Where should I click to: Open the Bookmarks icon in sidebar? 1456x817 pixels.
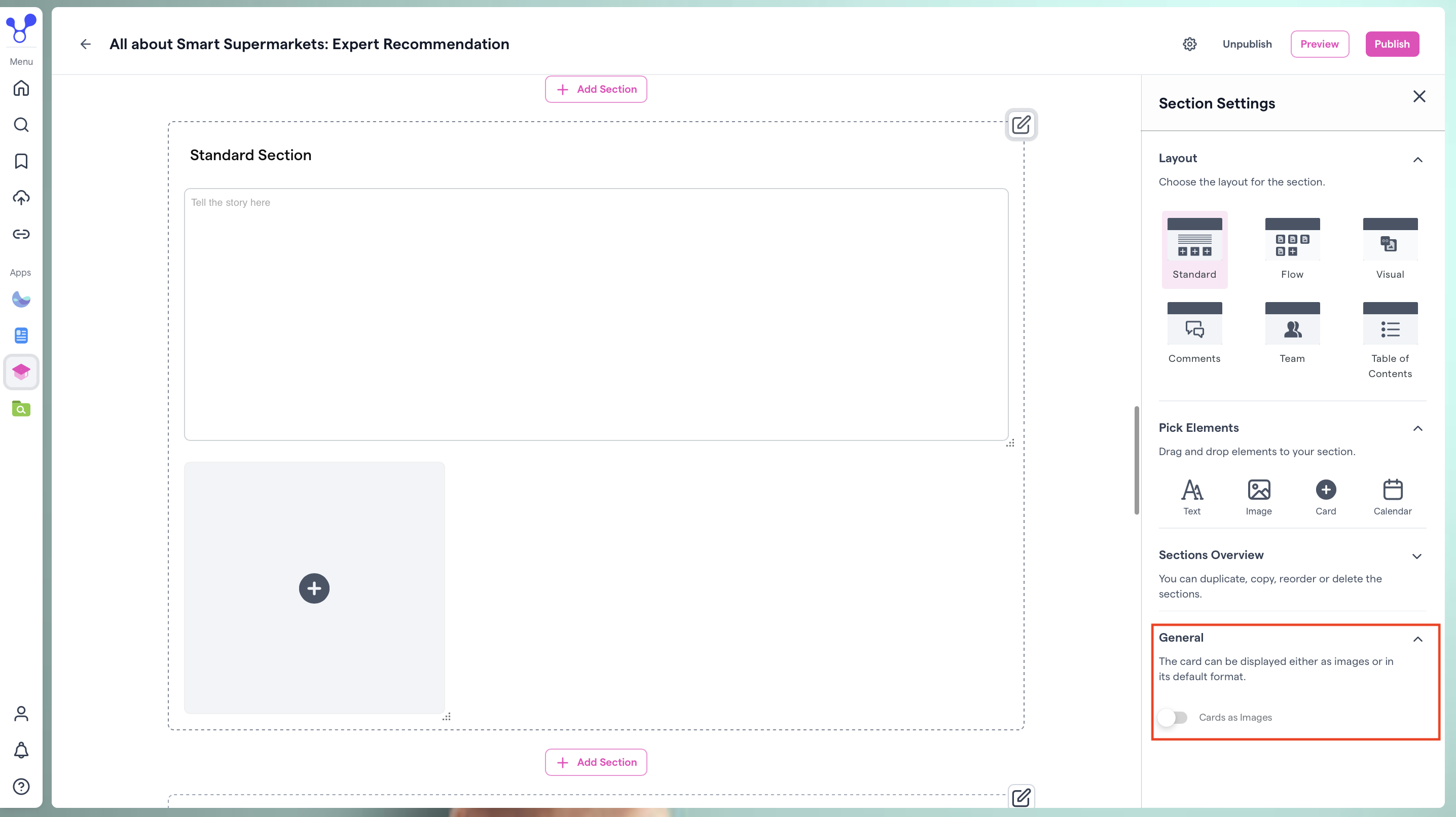[21, 161]
